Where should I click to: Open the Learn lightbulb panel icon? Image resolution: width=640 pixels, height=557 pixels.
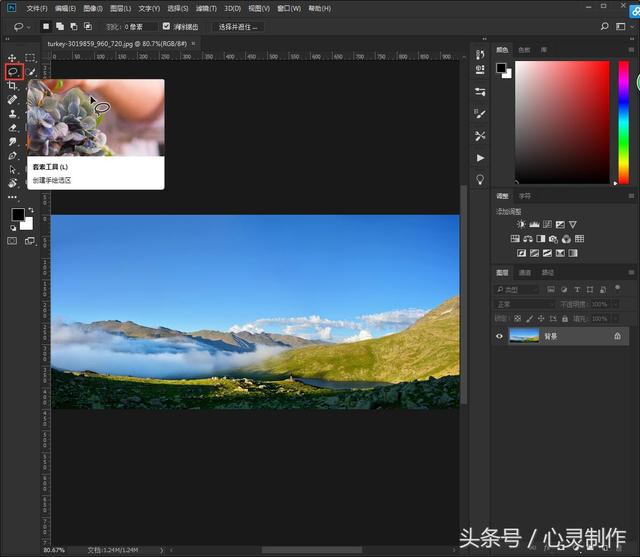coord(480,180)
